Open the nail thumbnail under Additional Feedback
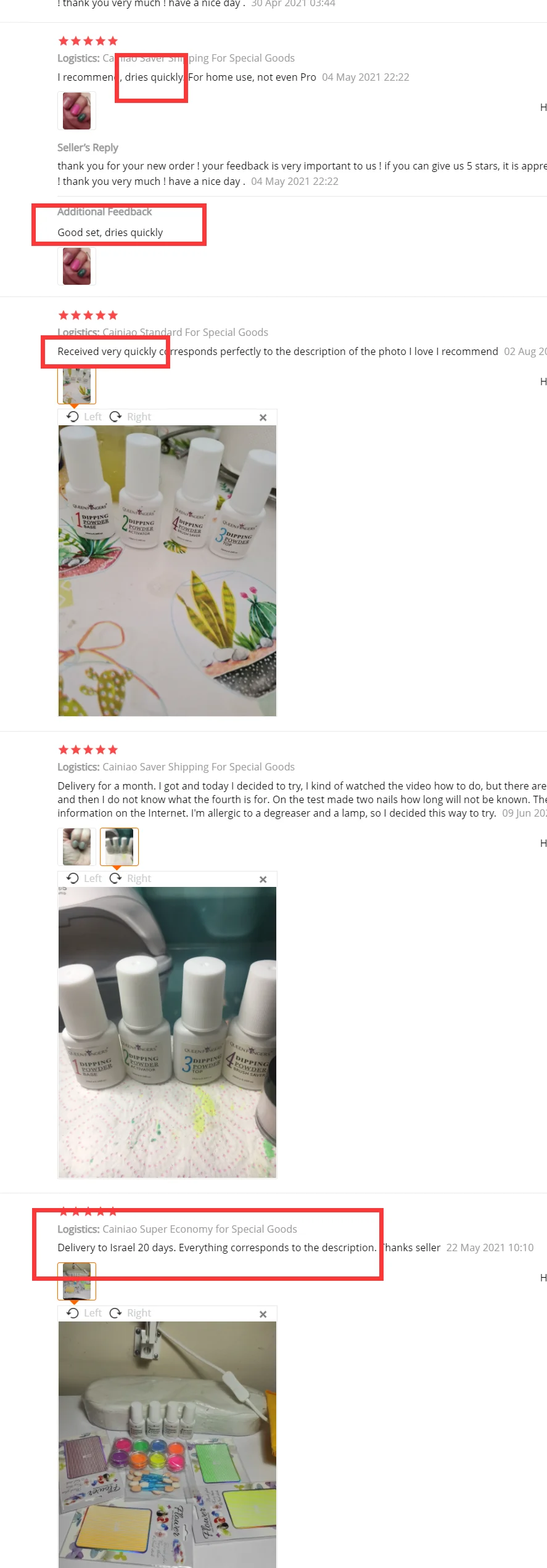This screenshot has width=547, height=1568. click(76, 266)
